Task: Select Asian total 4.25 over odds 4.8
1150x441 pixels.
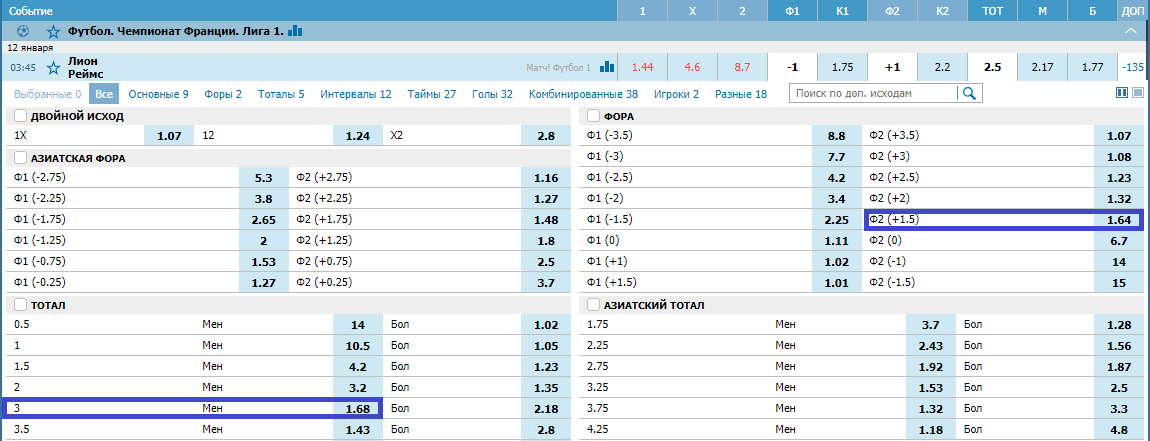Action: click(1118, 429)
